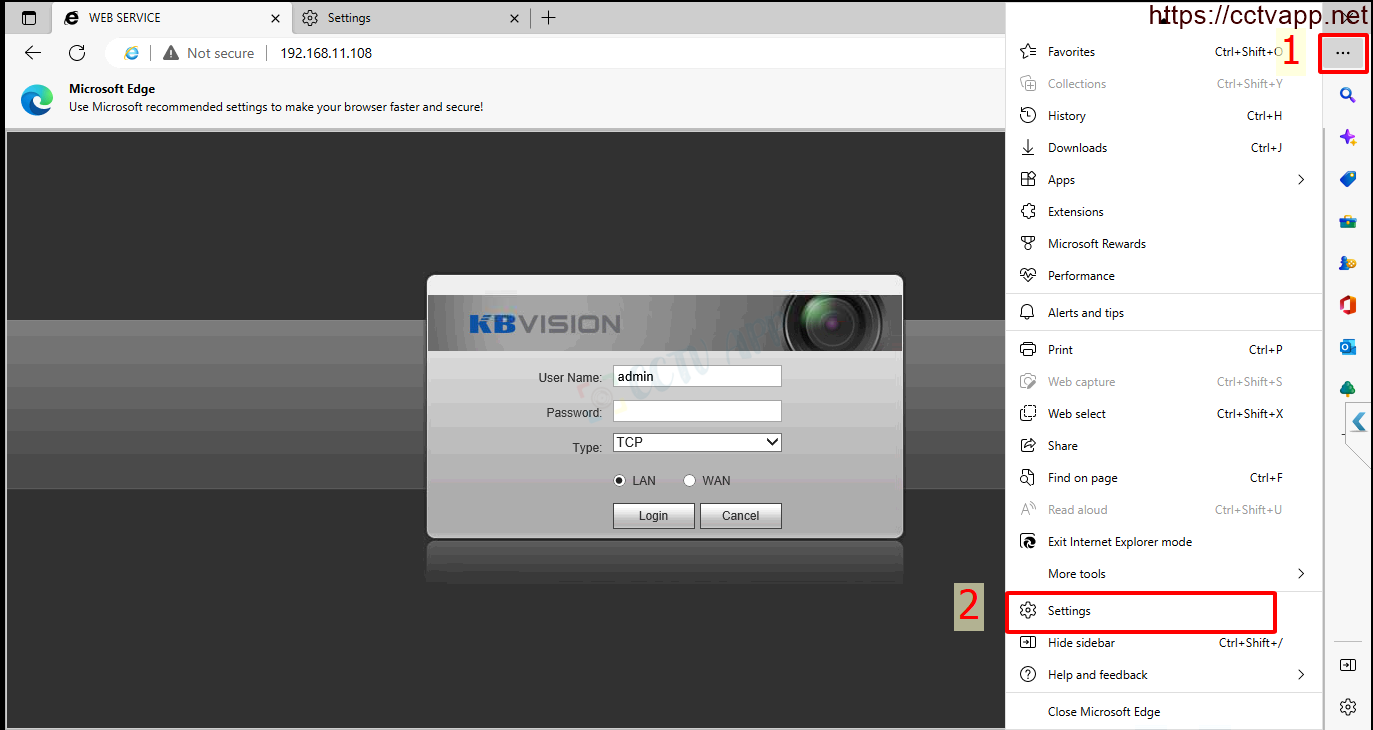Click the Outlook icon in sidebar
The width and height of the screenshot is (1373, 730).
pyautogui.click(x=1347, y=347)
